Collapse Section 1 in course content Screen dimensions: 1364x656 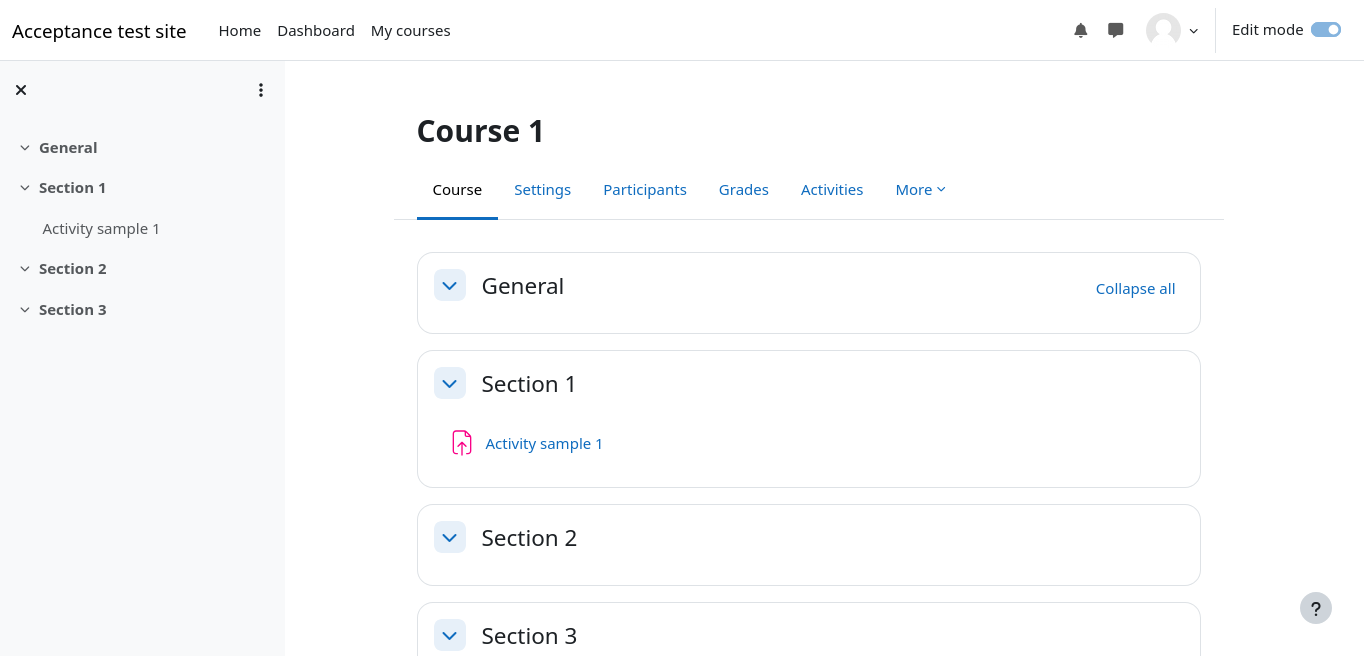(450, 384)
